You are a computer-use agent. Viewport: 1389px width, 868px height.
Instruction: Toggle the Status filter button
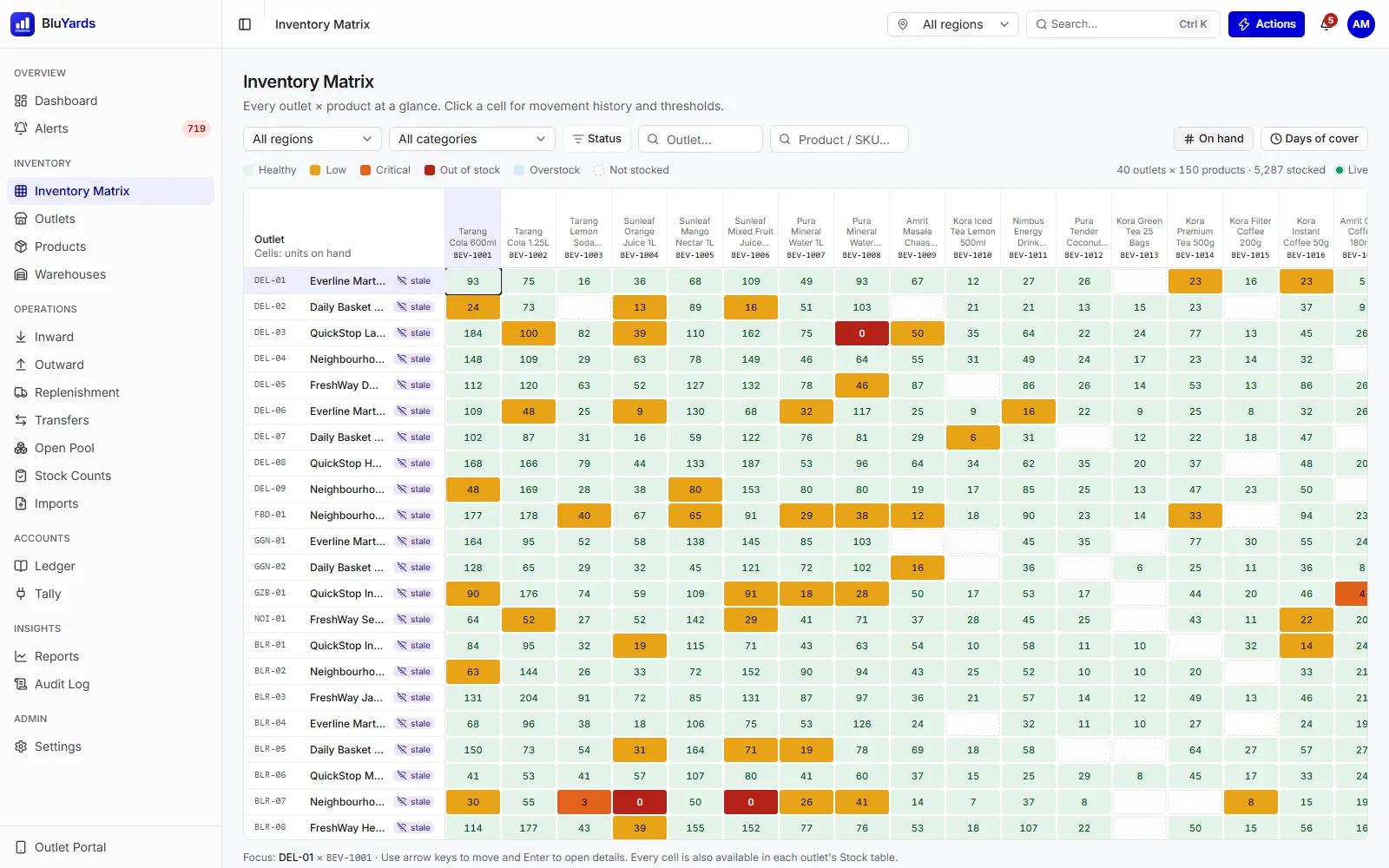click(597, 139)
